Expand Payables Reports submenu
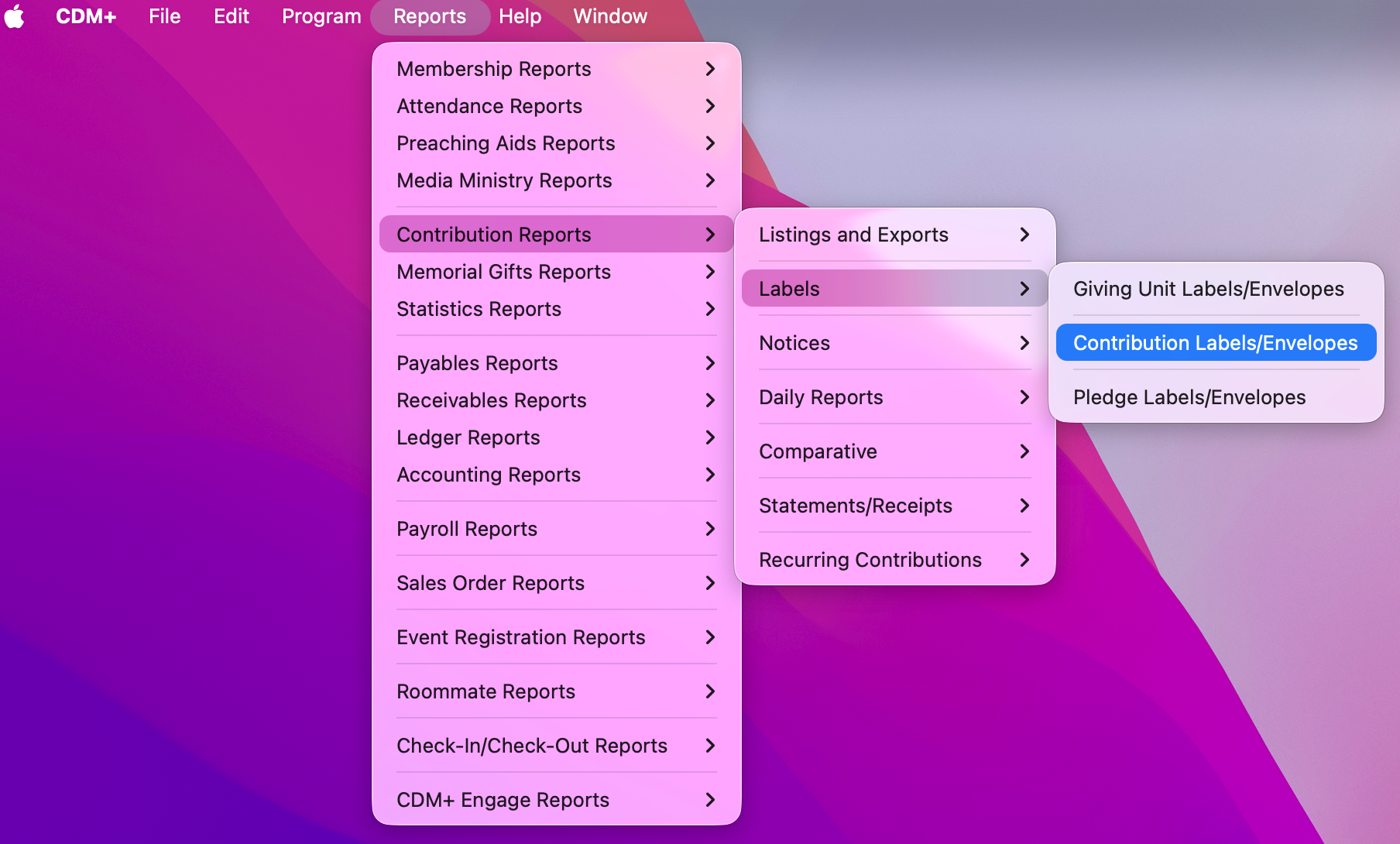This screenshot has height=844, width=1400. point(556,363)
